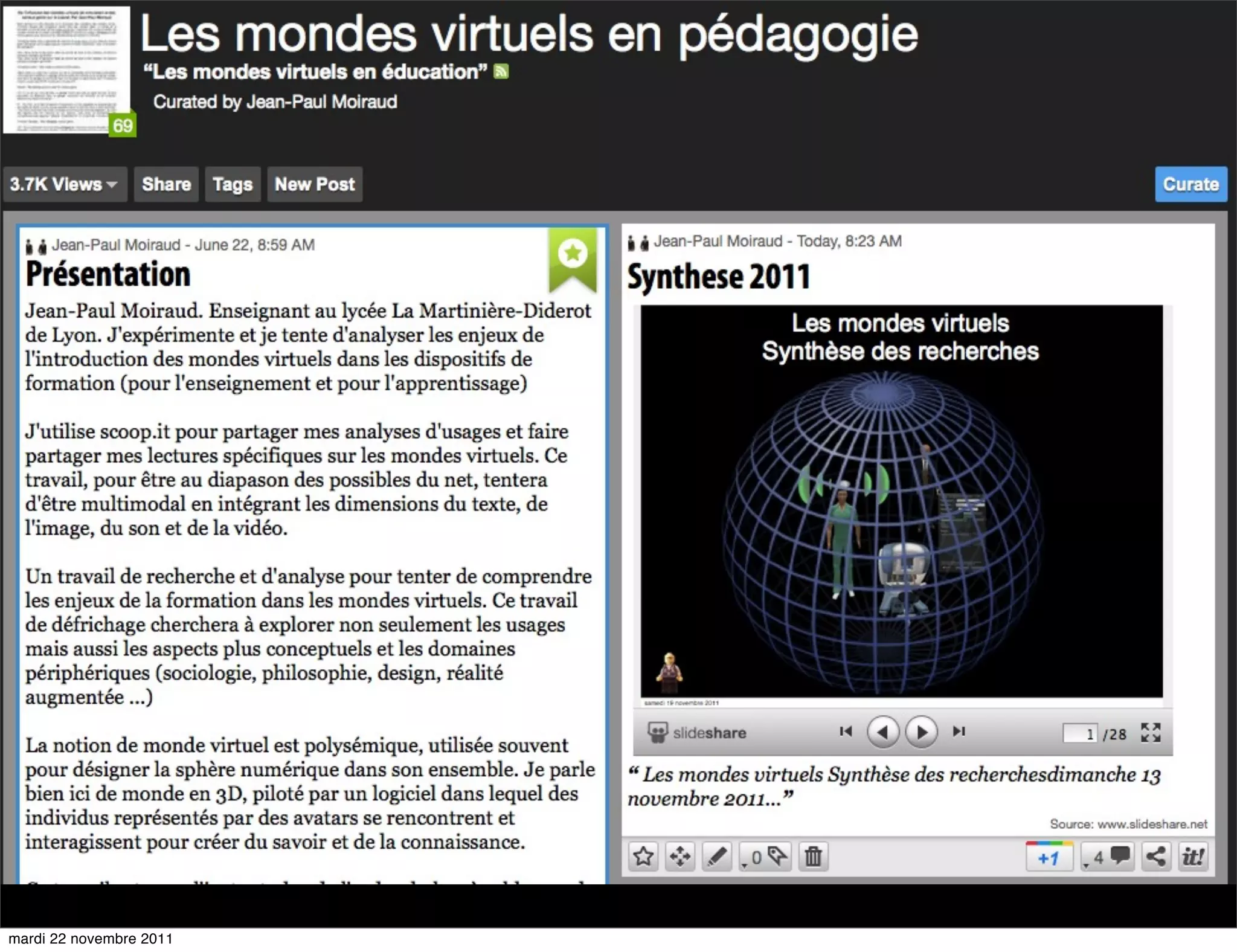The height and width of the screenshot is (952, 1237).
Task: Click the Scoop 'it!' rescoop button
Action: (x=1193, y=856)
